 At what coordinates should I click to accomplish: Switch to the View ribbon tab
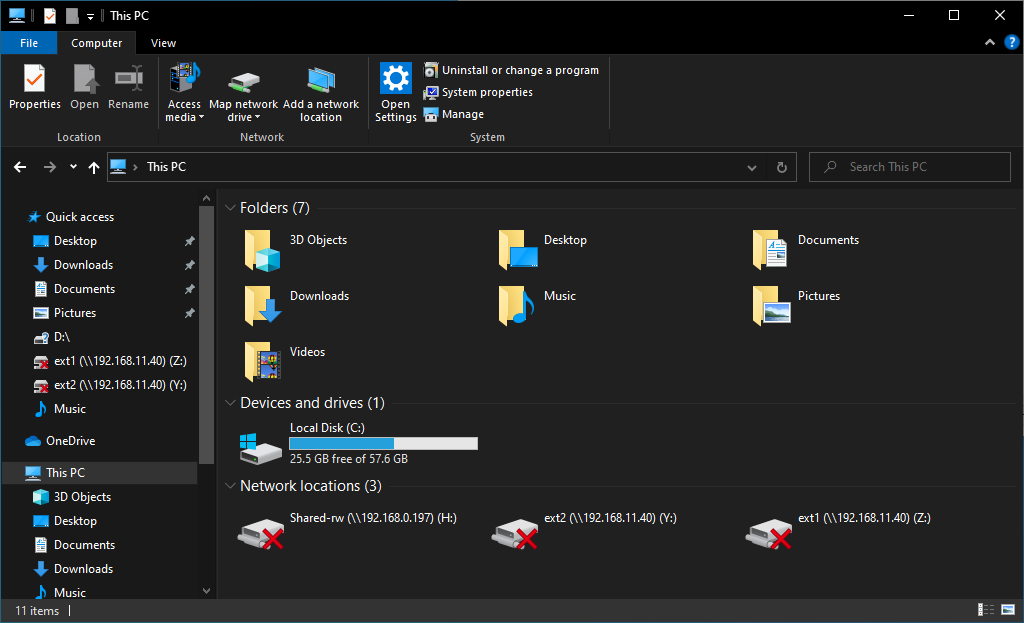163,43
